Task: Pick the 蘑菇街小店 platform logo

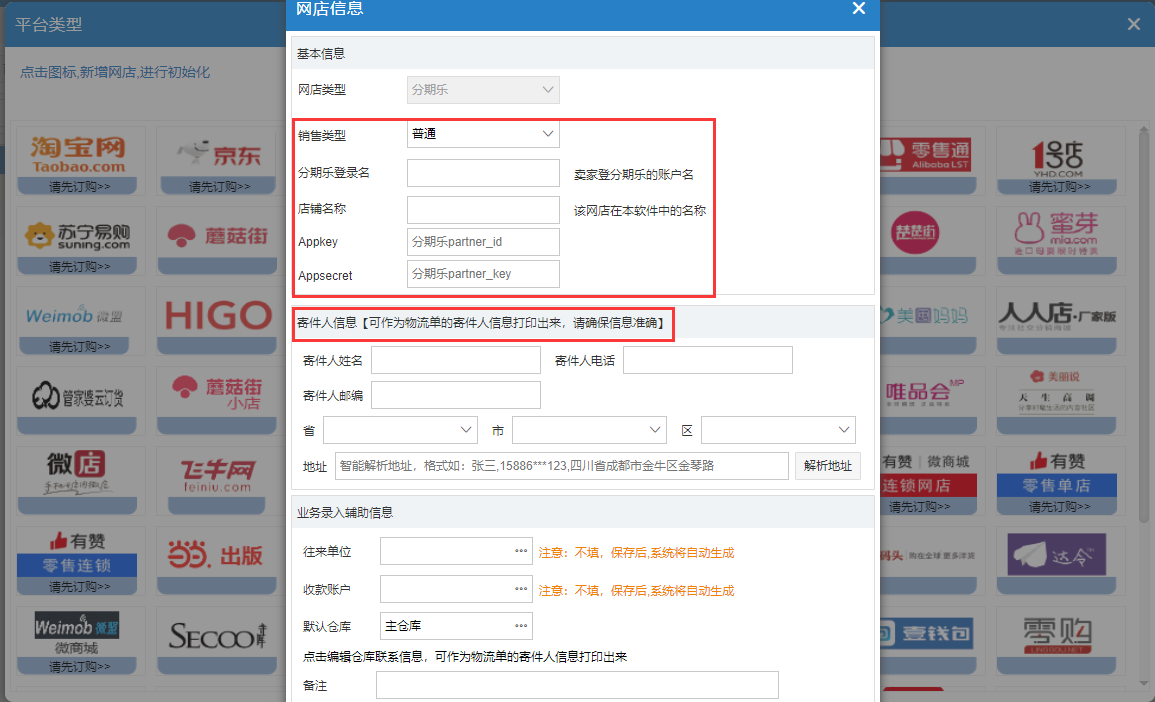Action: pyautogui.click(x=217, y=392)
